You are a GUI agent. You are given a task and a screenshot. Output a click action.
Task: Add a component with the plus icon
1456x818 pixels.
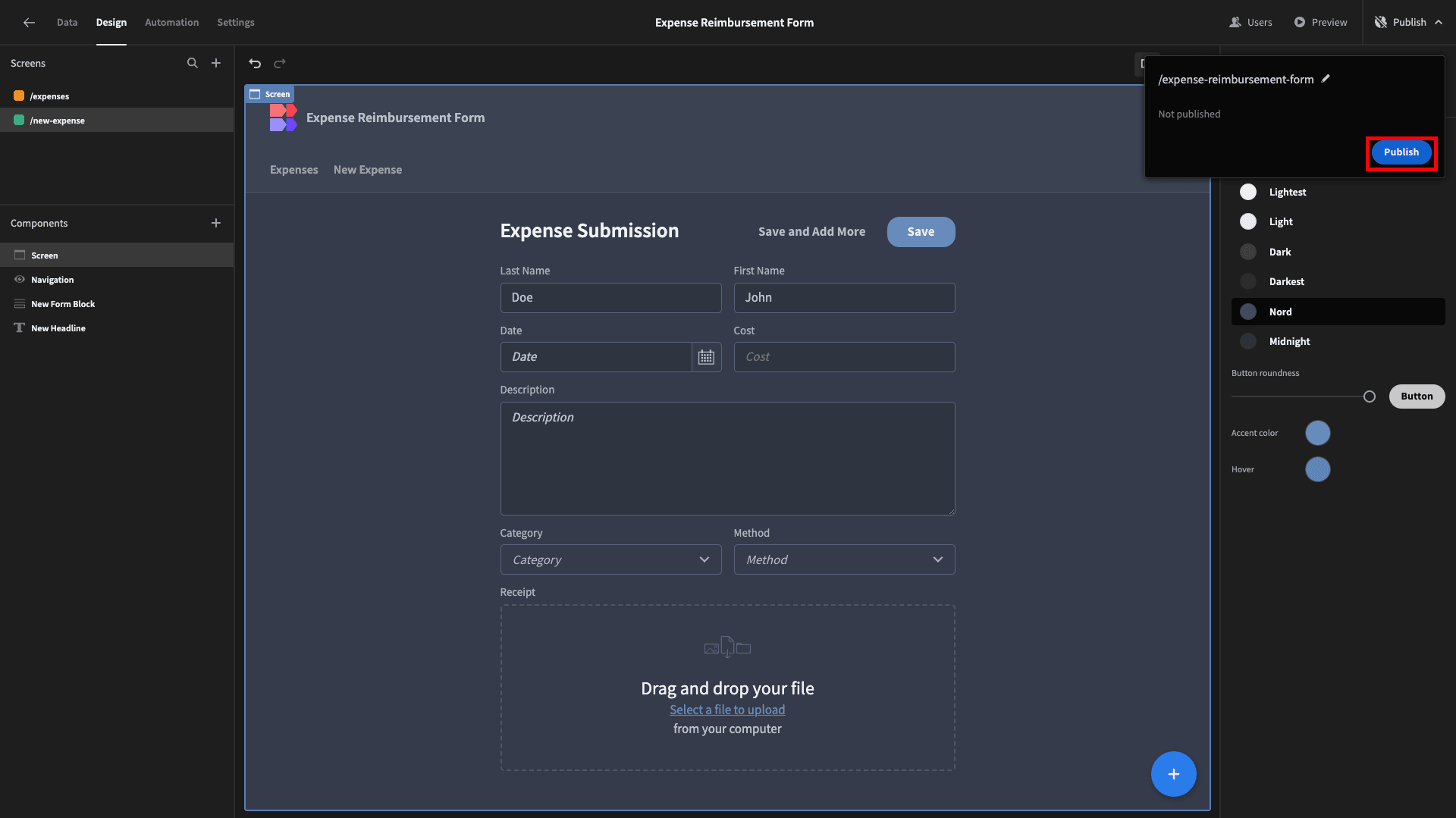point(216,223)
